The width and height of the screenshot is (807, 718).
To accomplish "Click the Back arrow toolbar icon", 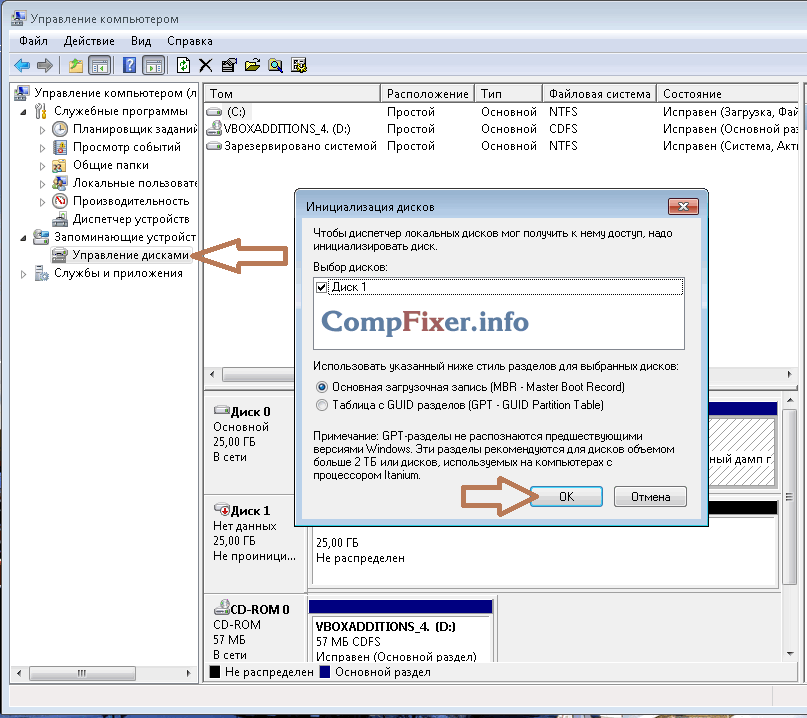I will tap(22, 65).
